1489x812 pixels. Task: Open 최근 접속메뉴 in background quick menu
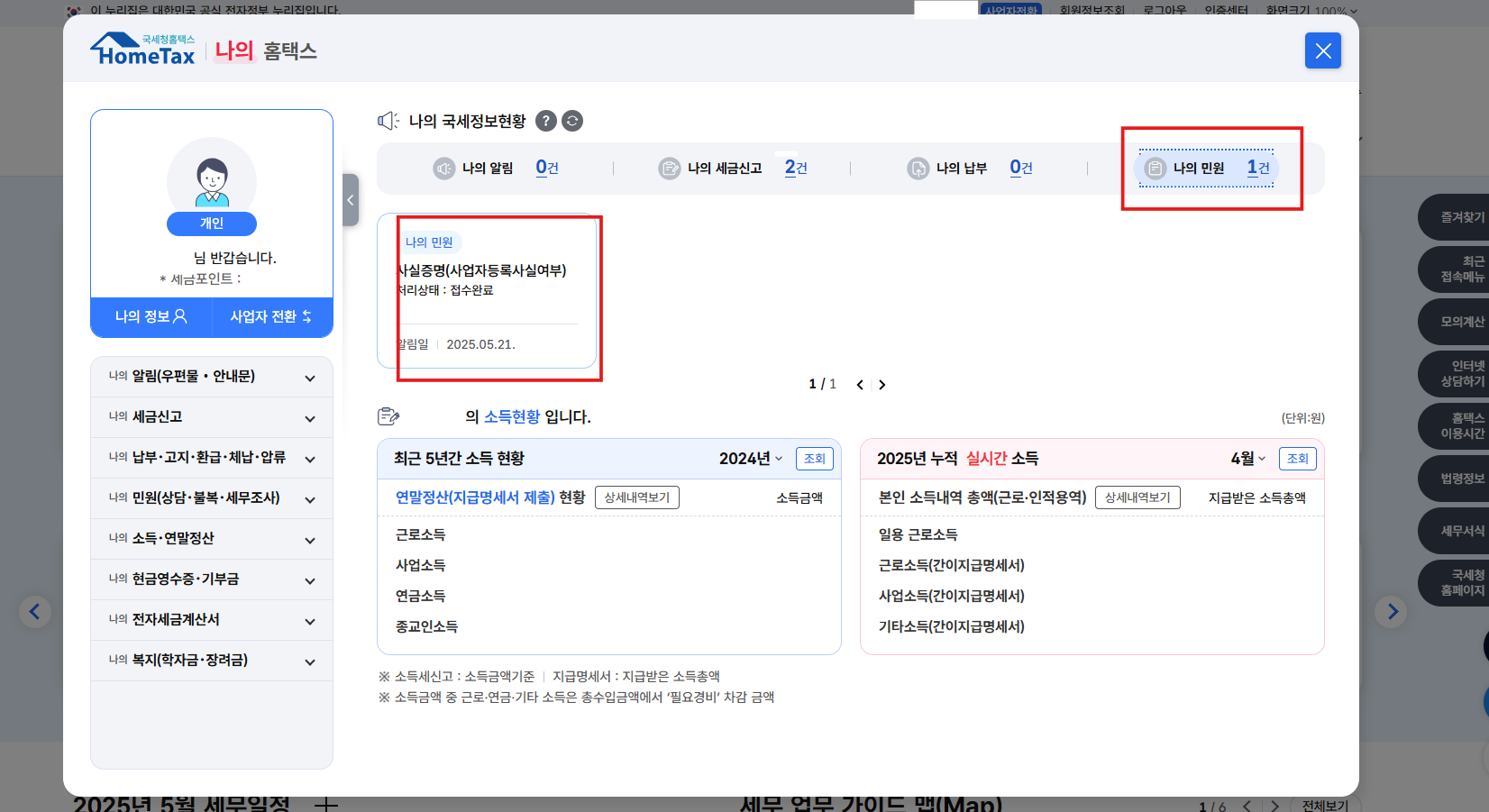[x=1454, y=269]
